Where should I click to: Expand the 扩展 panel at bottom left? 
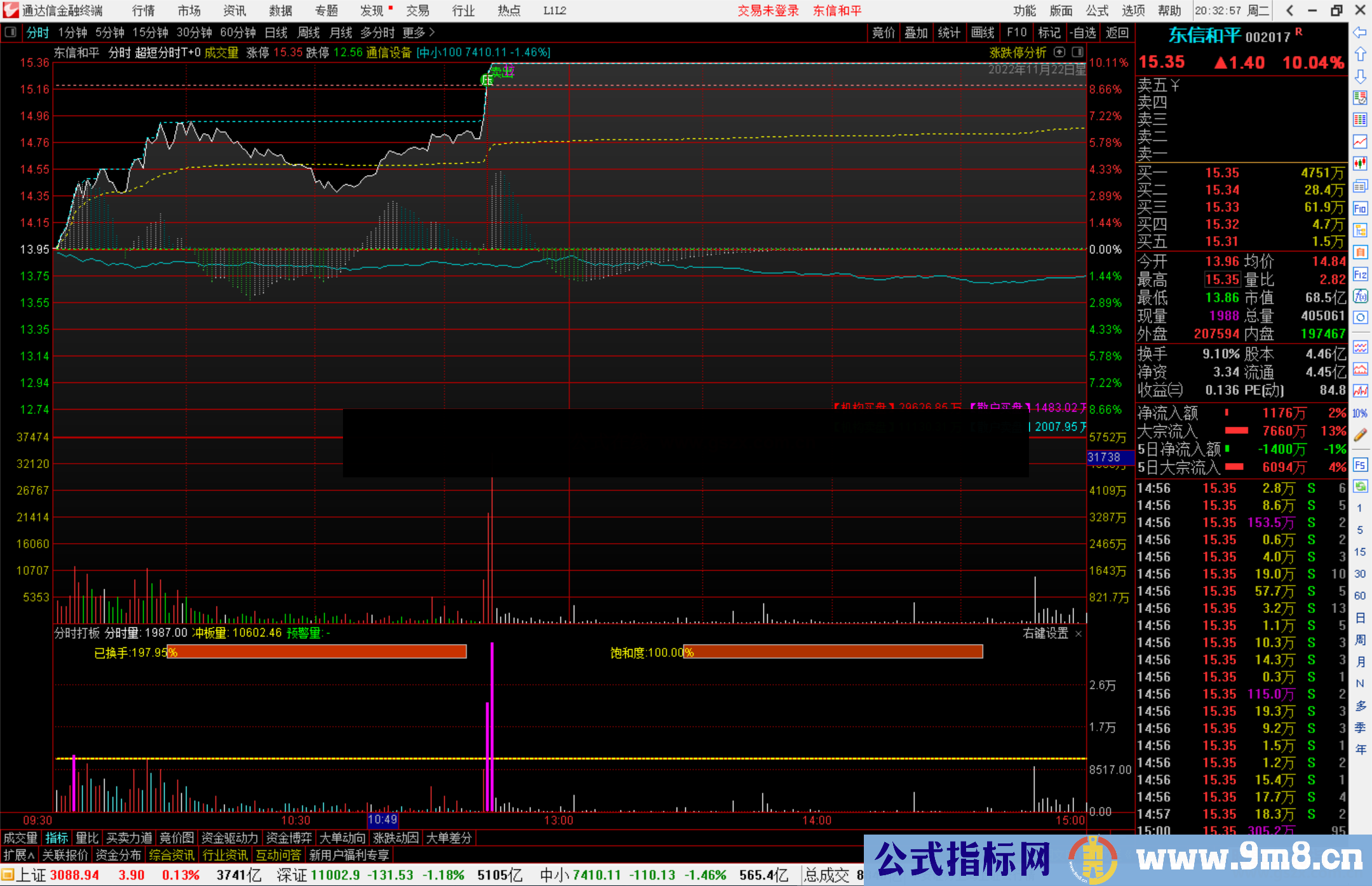click(x=19, y=855)
